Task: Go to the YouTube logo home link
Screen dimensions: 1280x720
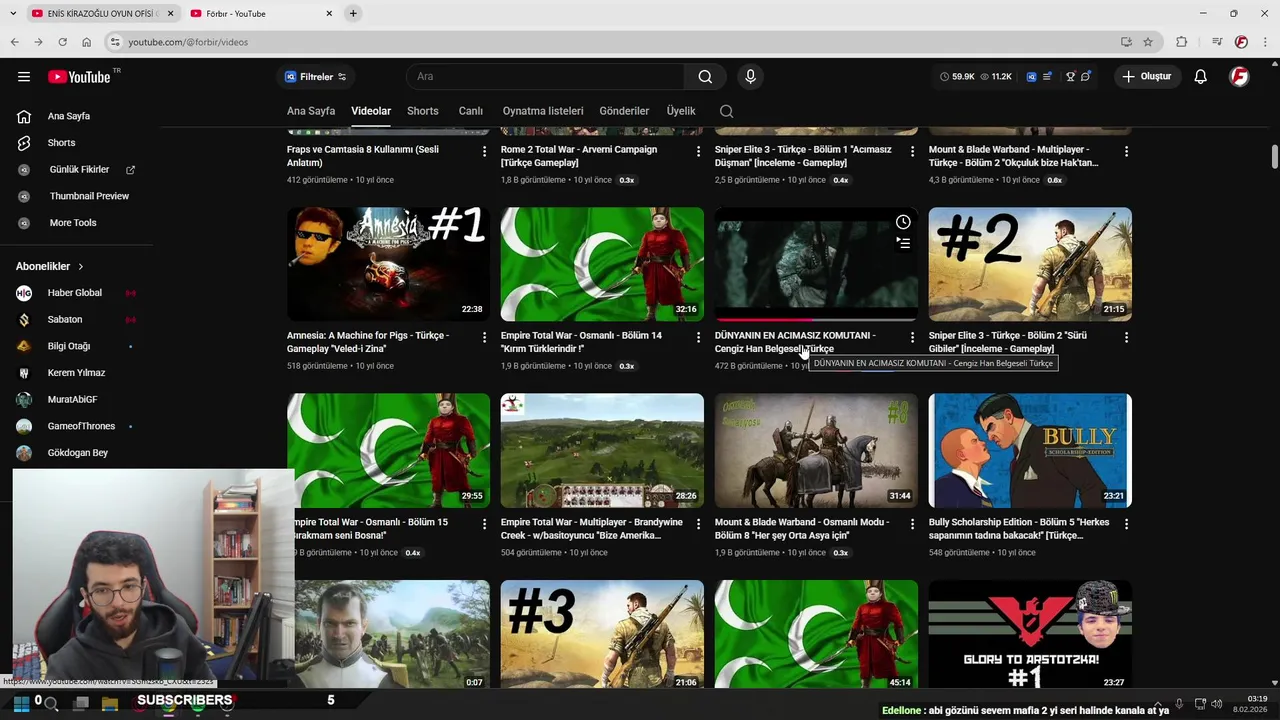Action: pos(79,77)
